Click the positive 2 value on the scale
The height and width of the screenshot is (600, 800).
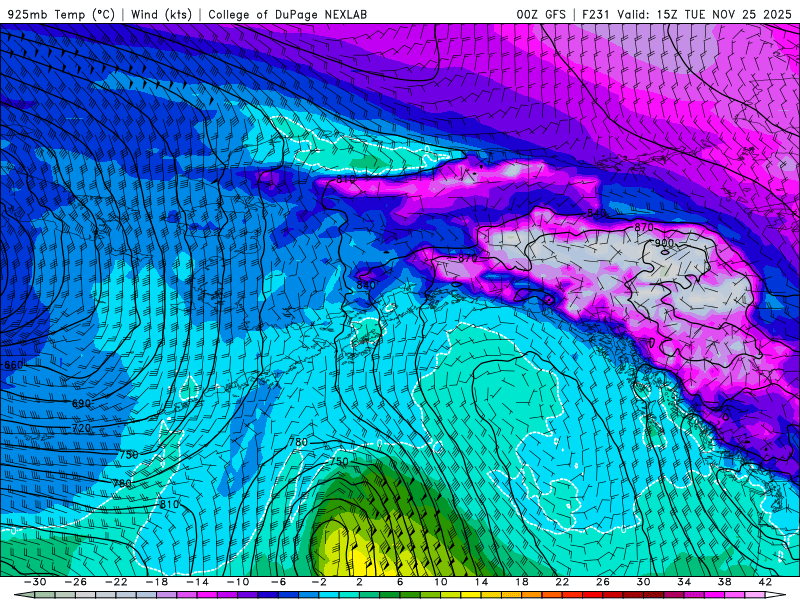[359, 582]
